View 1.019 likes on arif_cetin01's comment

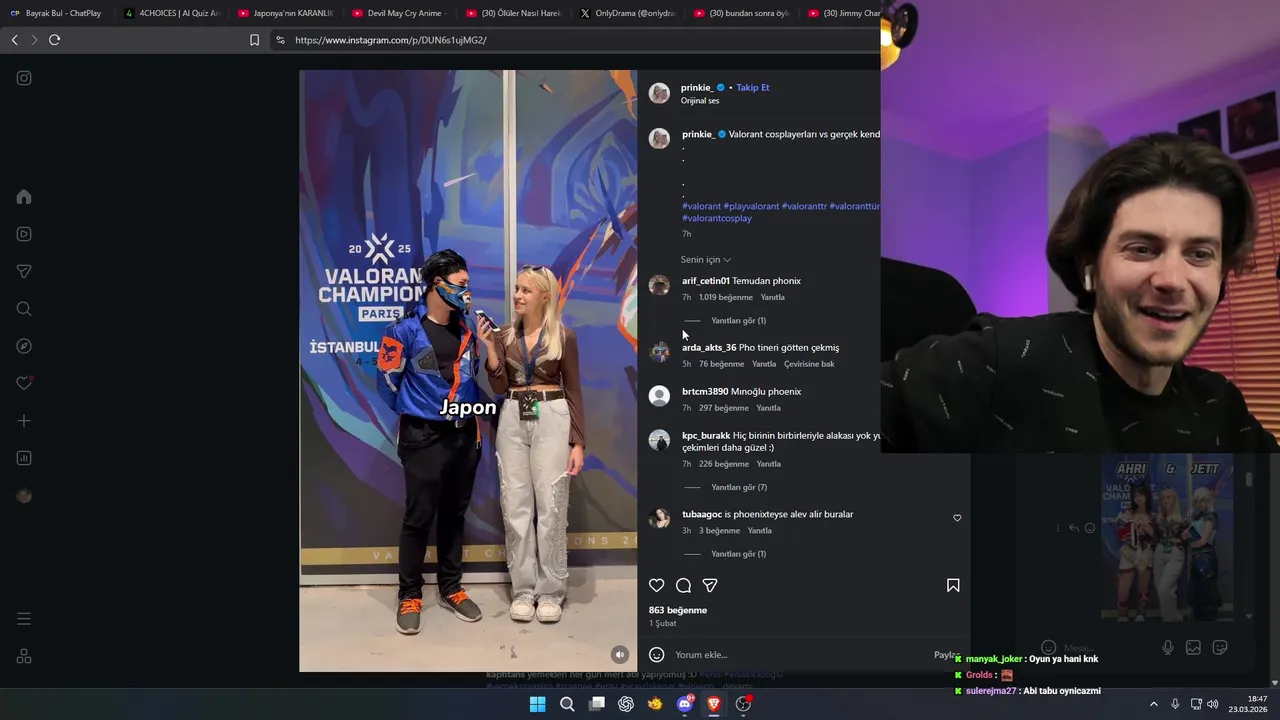coord(726,297)
